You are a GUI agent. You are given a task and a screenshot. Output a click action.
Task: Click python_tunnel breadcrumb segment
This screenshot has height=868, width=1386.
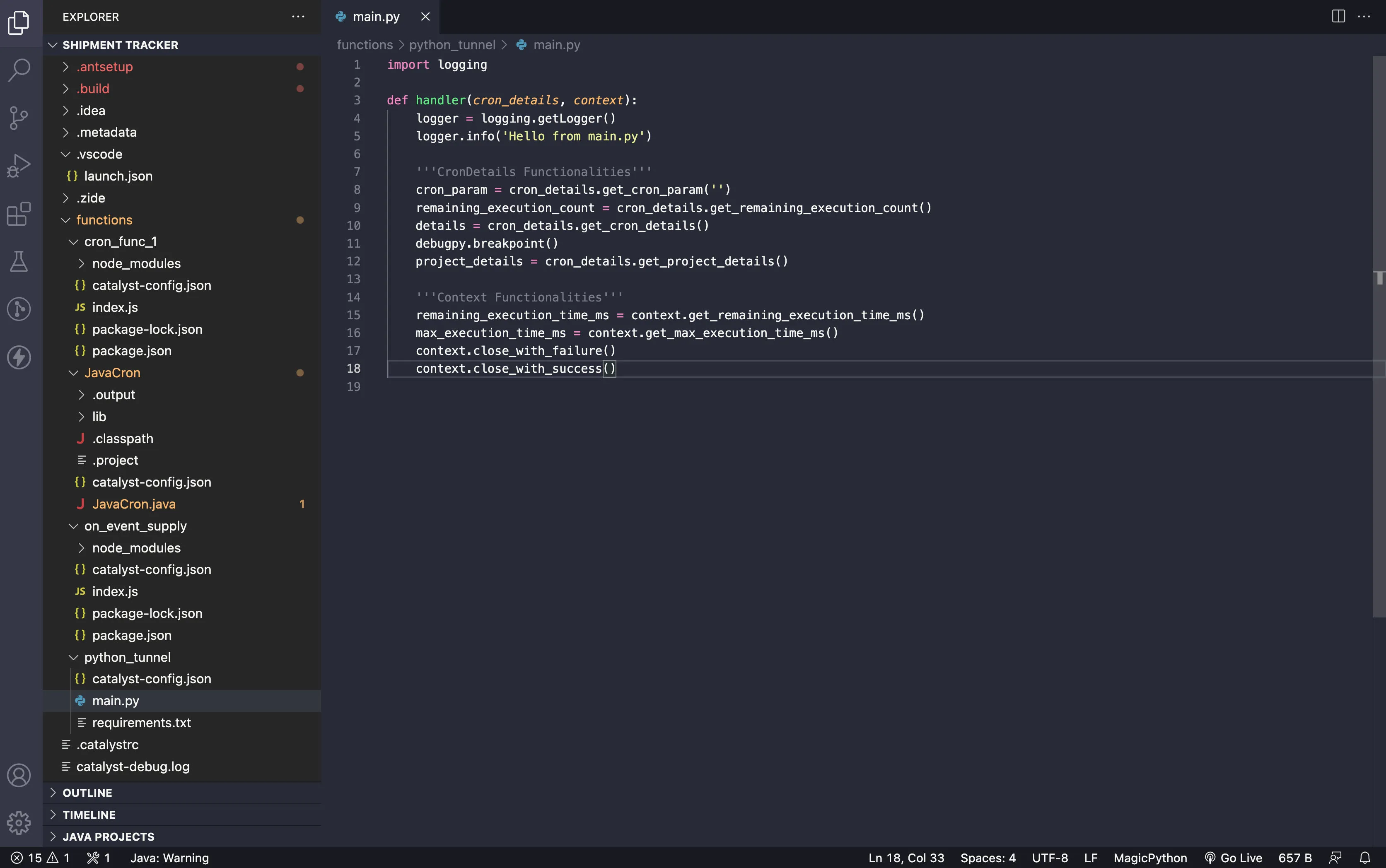click(452, 45)
